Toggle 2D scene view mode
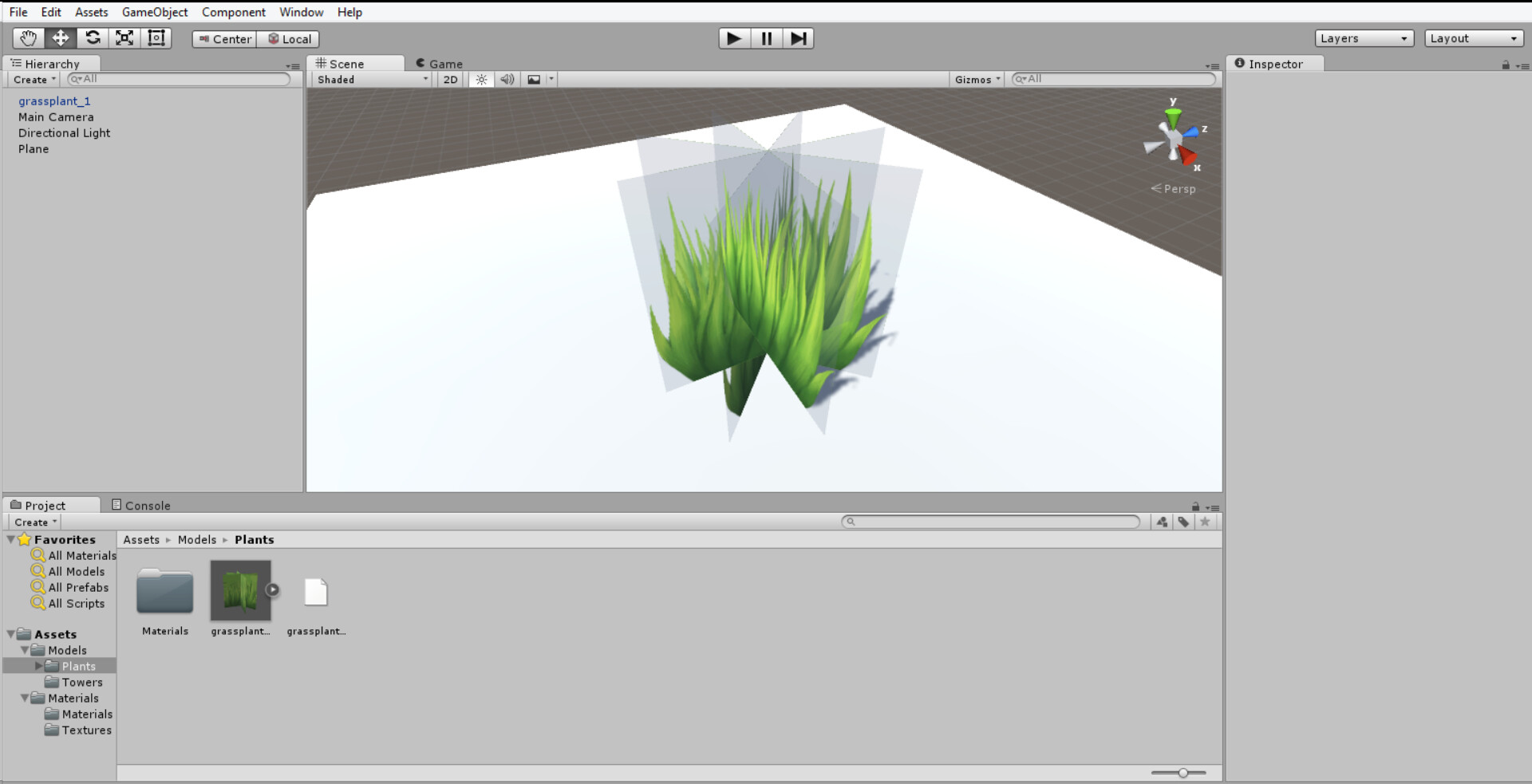The width and height of the screenshot is (1532, 784). point(450,79)
